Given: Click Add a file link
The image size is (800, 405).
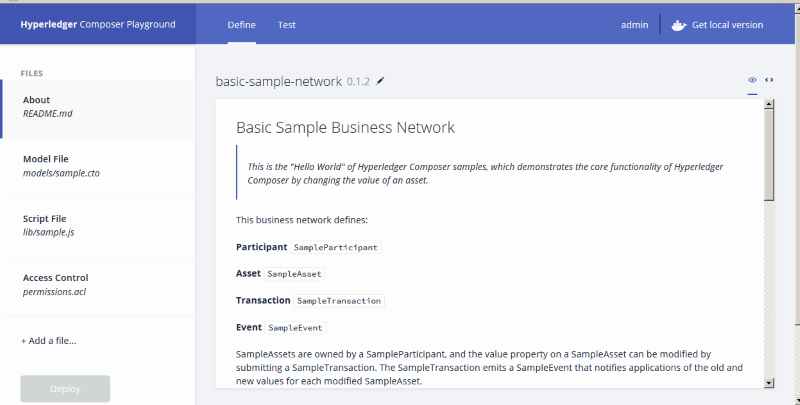Looking at the screenshot, I should coord(49,341).
